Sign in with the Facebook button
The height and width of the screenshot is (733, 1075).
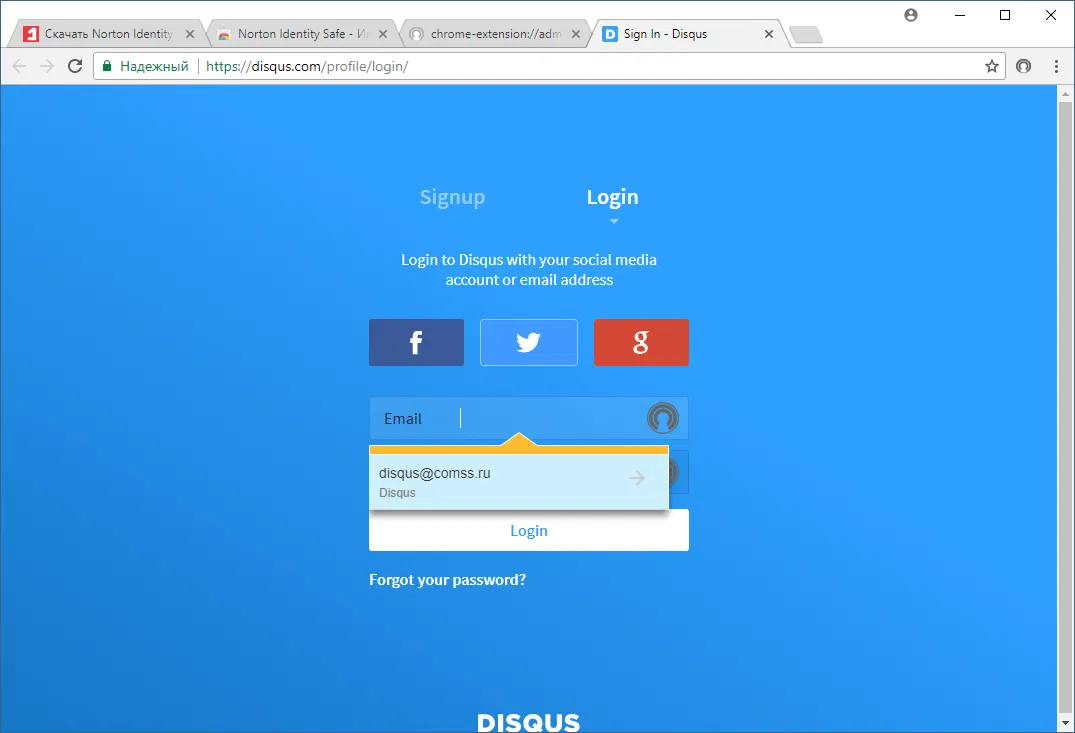click(x=416, y=342)
